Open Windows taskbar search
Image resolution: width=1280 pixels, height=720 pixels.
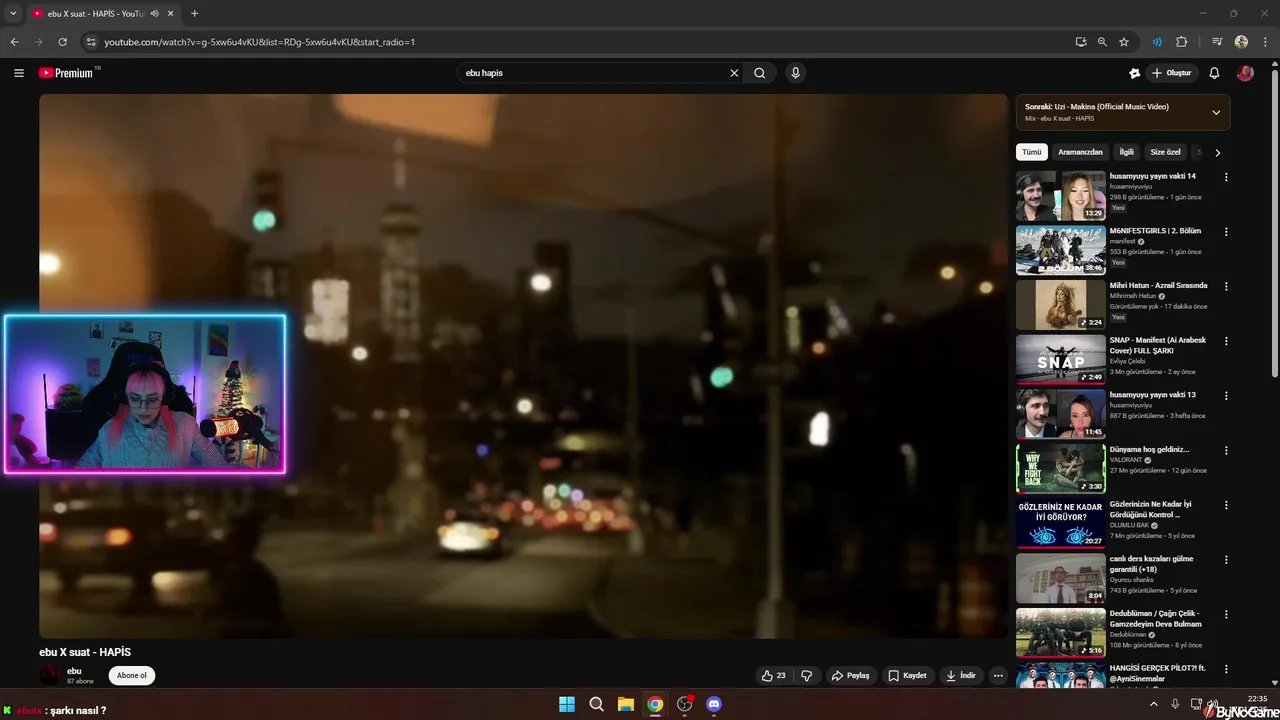coord(596,704)
